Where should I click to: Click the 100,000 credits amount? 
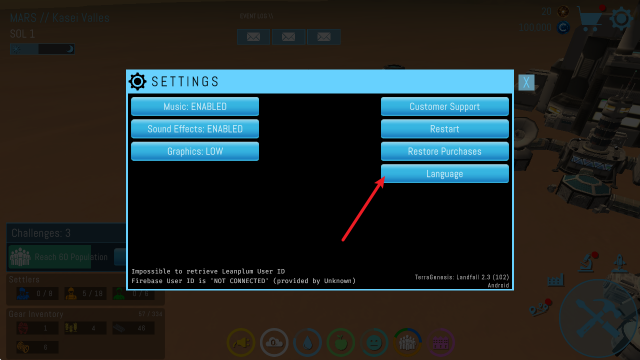(x=535, y=27)
